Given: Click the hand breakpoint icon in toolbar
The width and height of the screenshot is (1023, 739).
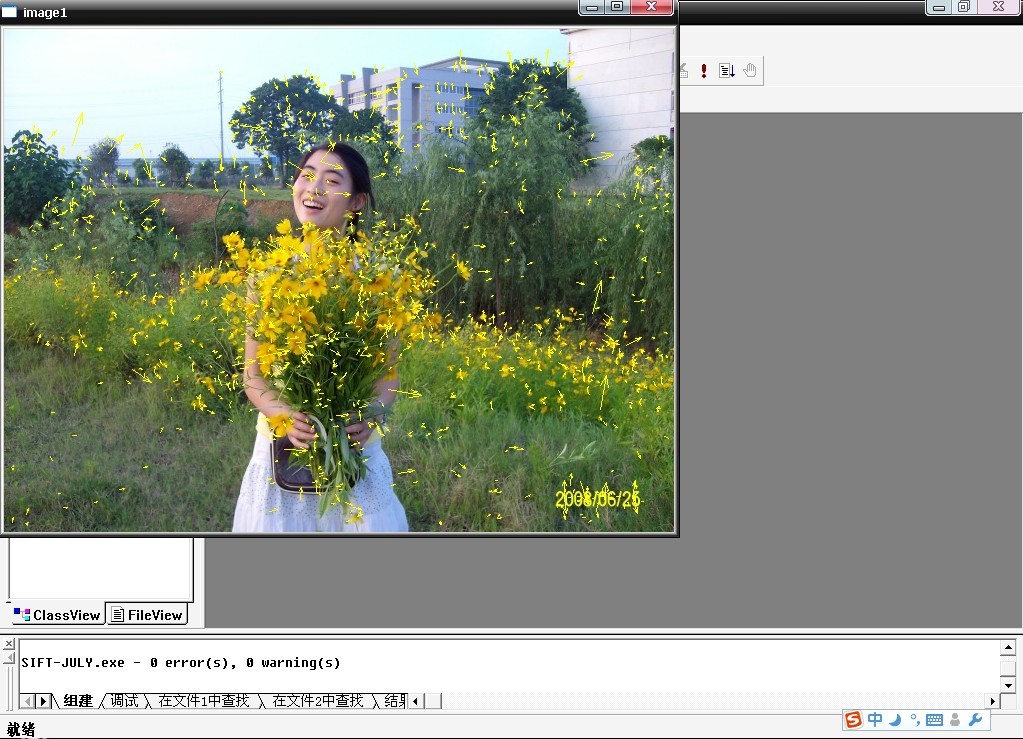Looking at the screenshot, I should pyautogui.click(x=750, y=71).
